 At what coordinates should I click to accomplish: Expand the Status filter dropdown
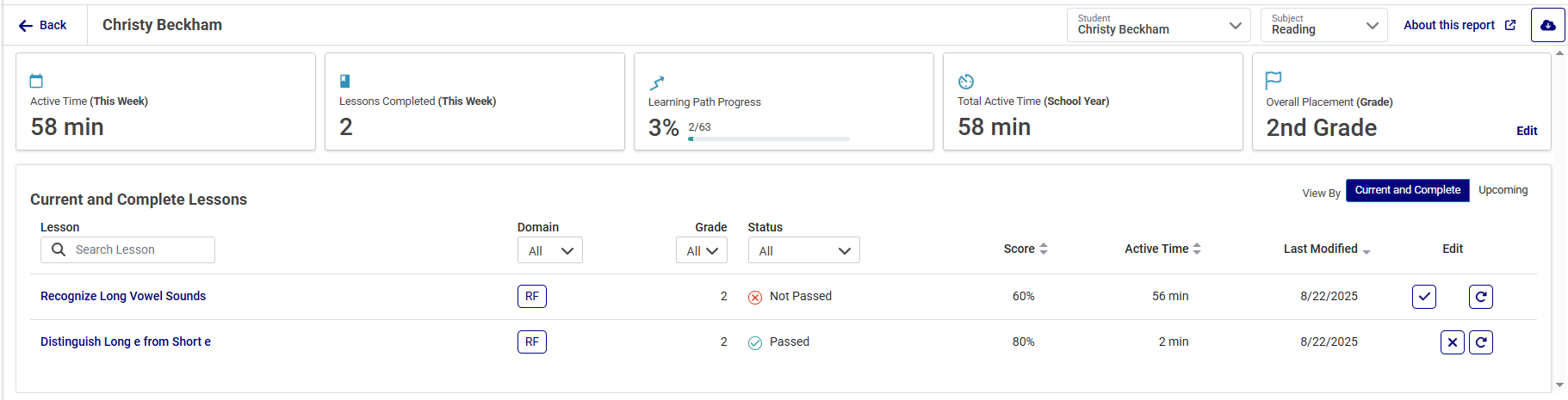point(803,251)
